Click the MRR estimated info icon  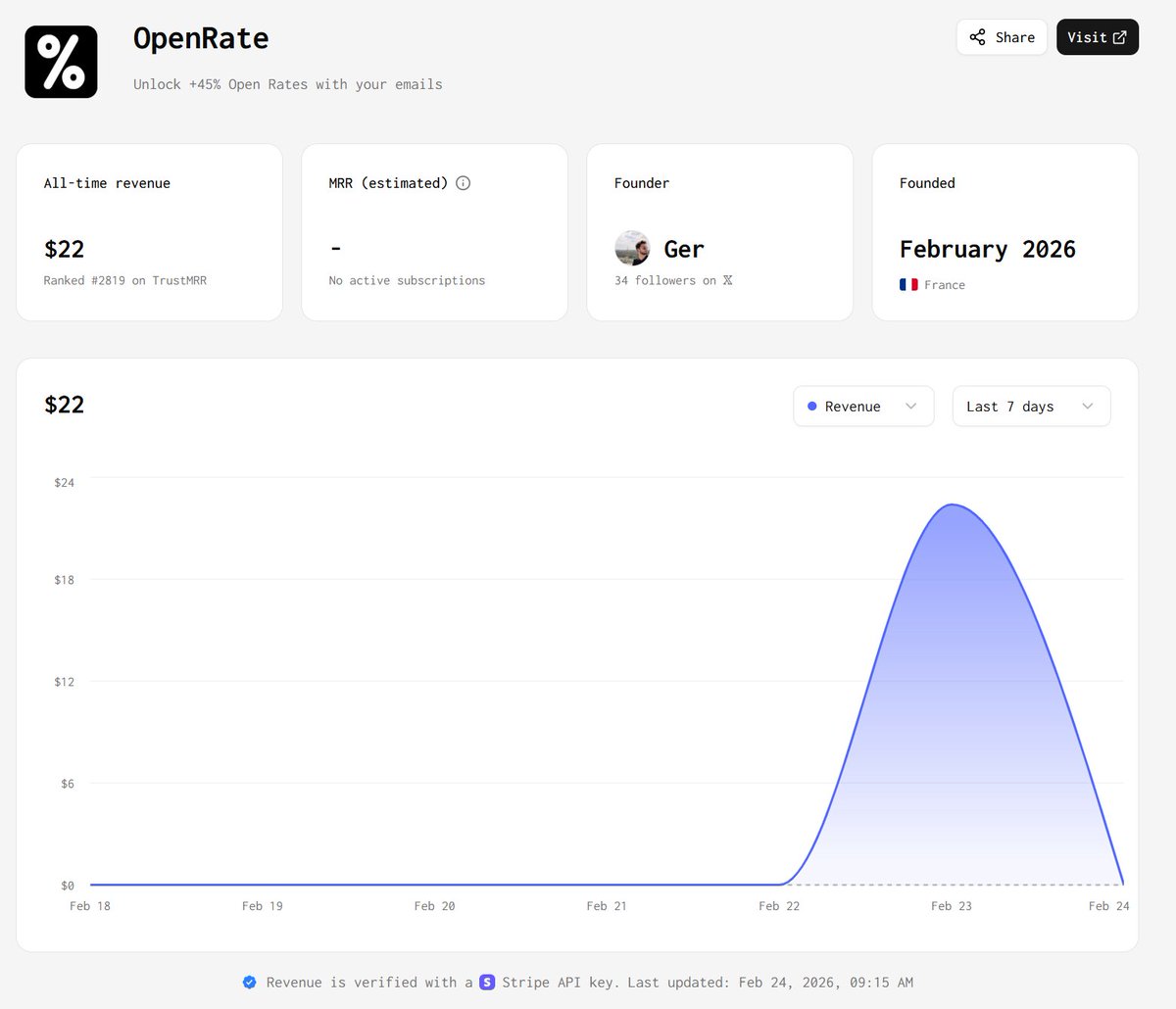(464, 183)
